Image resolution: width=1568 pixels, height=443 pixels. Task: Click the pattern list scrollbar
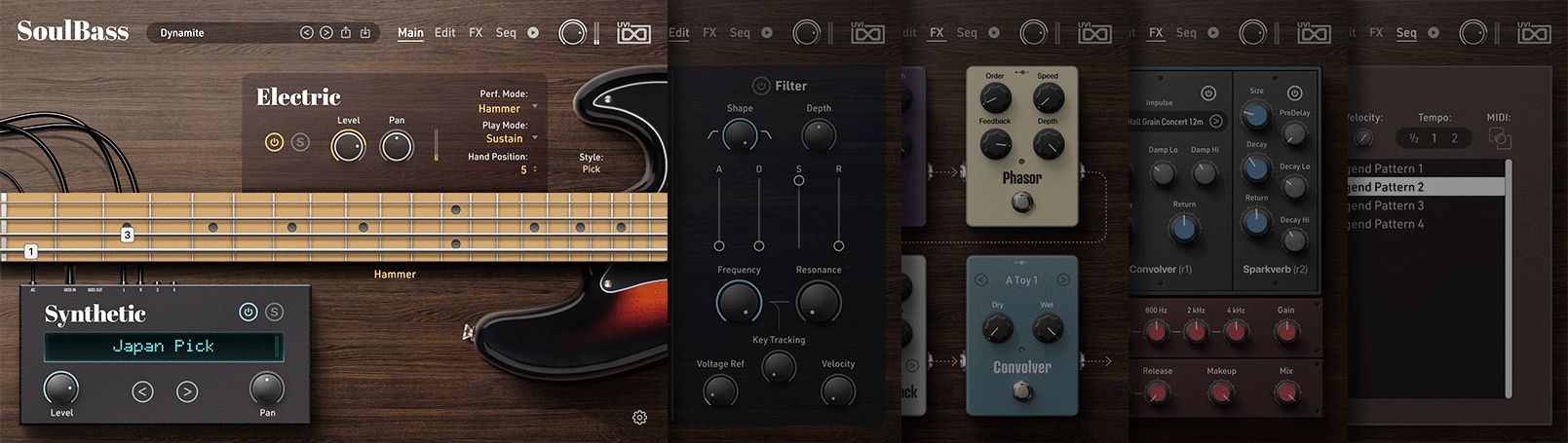coord(1509,277)
